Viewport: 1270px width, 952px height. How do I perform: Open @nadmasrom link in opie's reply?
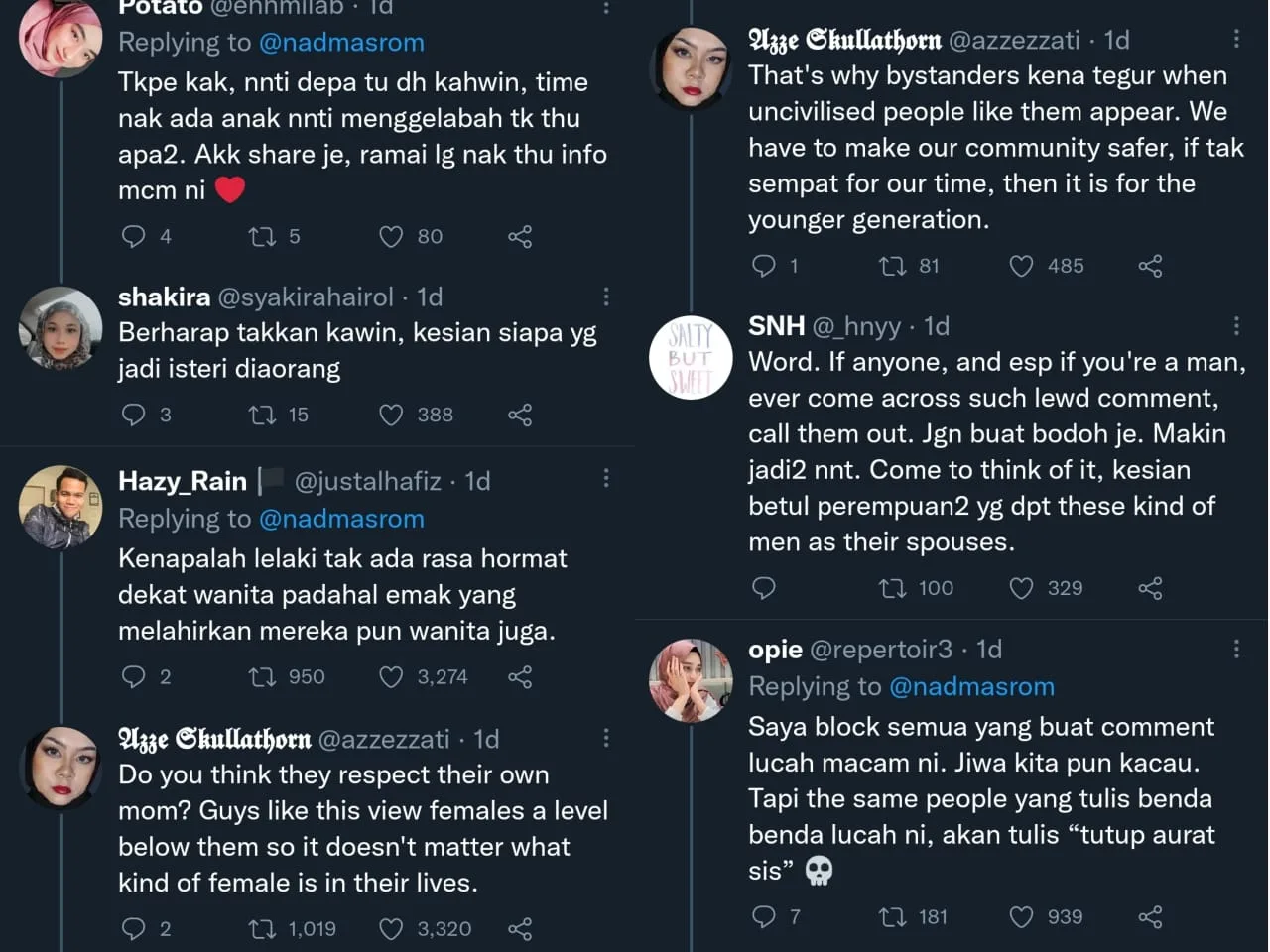click(x=971, y=686)
